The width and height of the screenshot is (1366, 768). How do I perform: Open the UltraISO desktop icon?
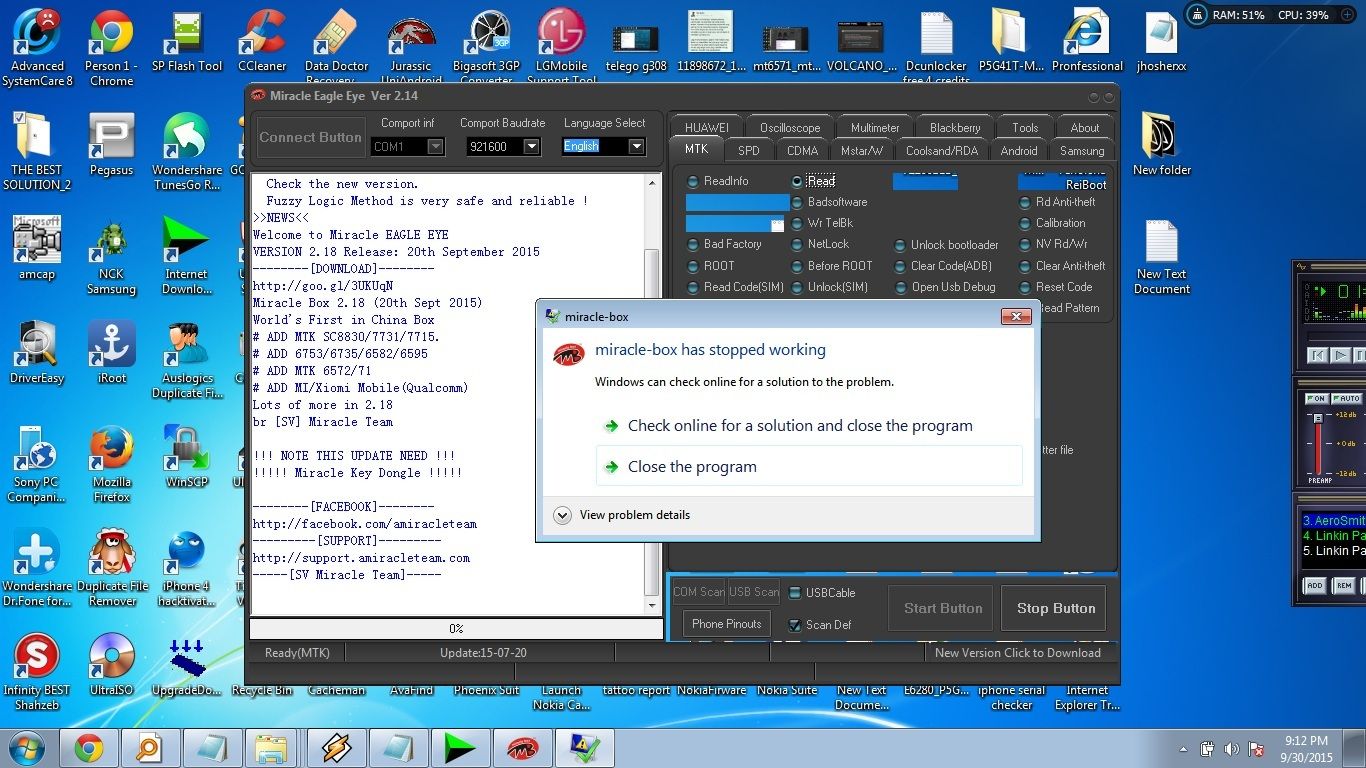click(x=111, y=659)
